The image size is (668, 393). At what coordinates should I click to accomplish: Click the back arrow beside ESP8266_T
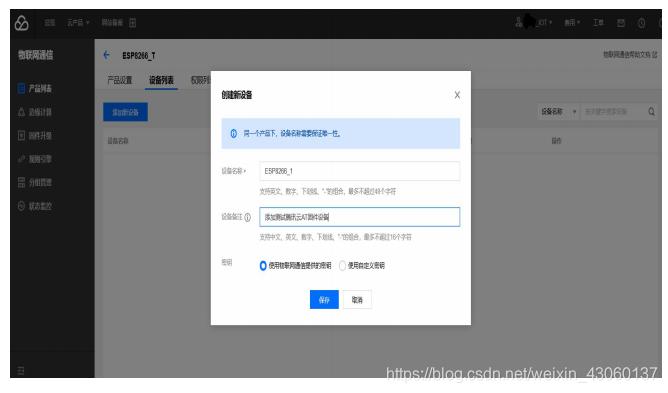tap(107, 55)
